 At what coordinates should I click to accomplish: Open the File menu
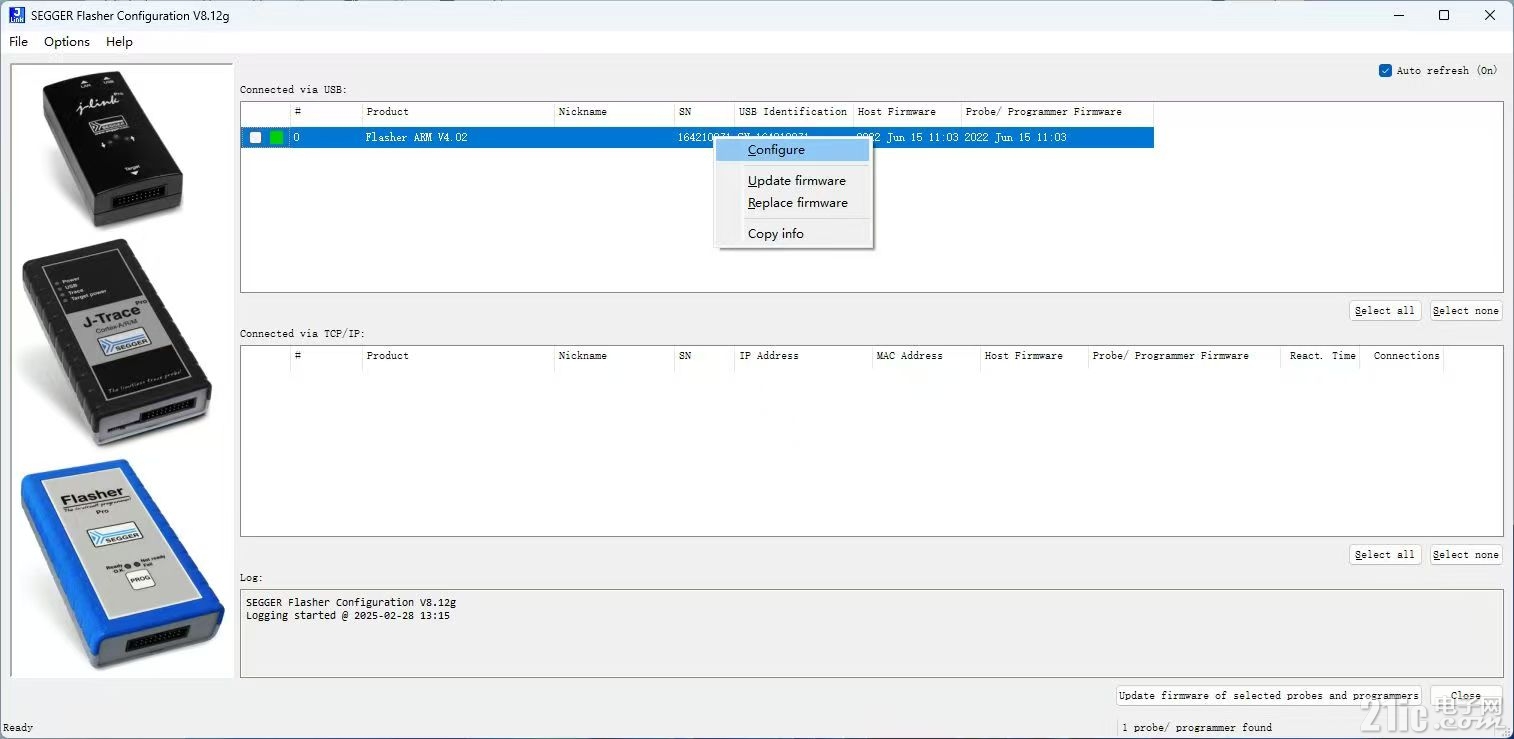click(18, 41)
